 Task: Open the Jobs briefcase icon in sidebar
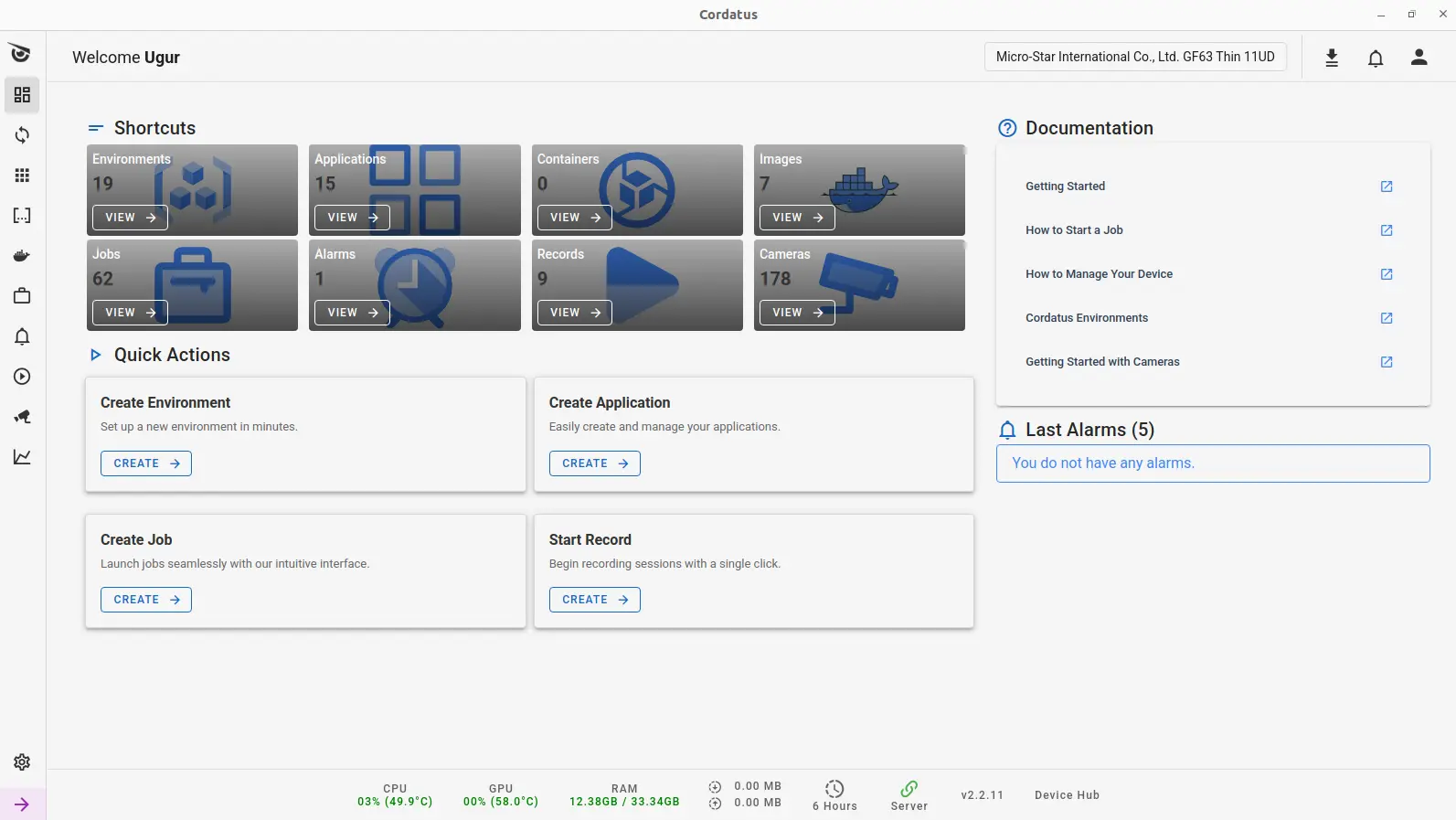(x=22, y=296)
